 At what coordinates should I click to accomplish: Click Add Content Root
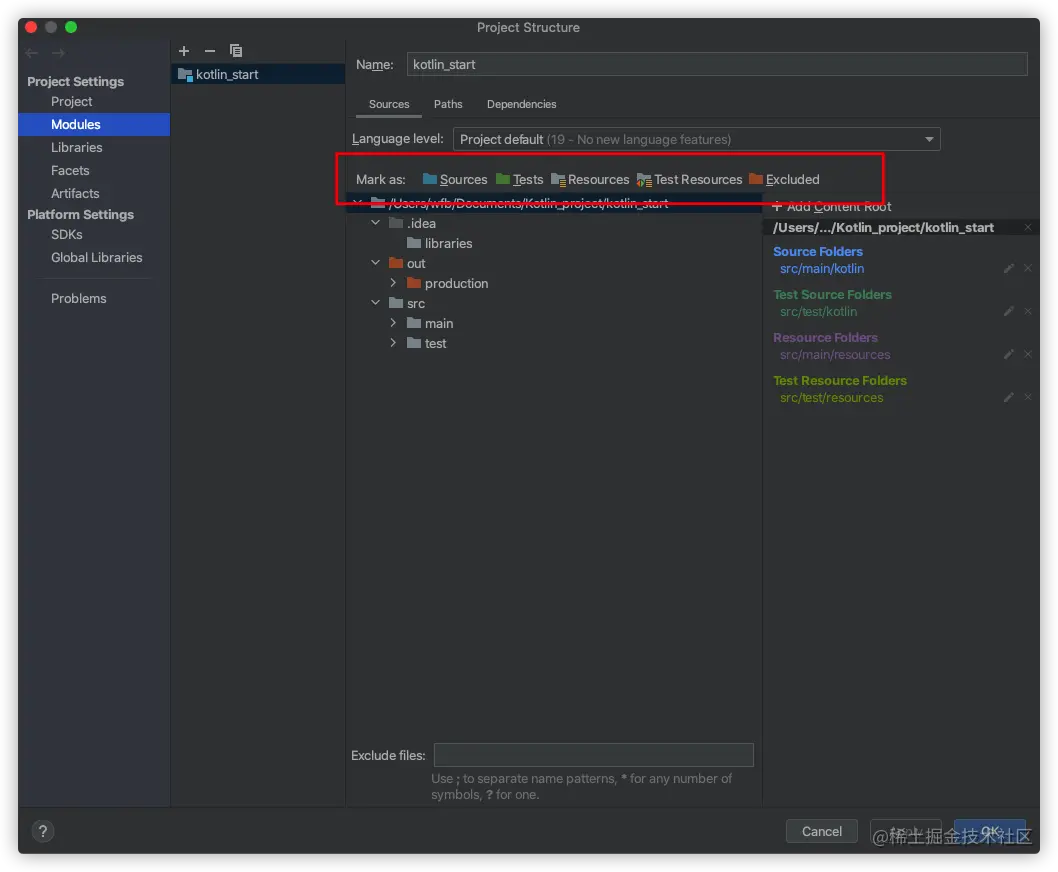pos(832,207)
